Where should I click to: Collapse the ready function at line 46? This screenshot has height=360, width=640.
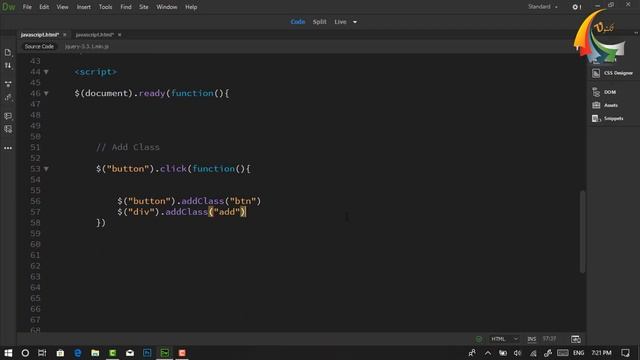[x=46, y=93]
